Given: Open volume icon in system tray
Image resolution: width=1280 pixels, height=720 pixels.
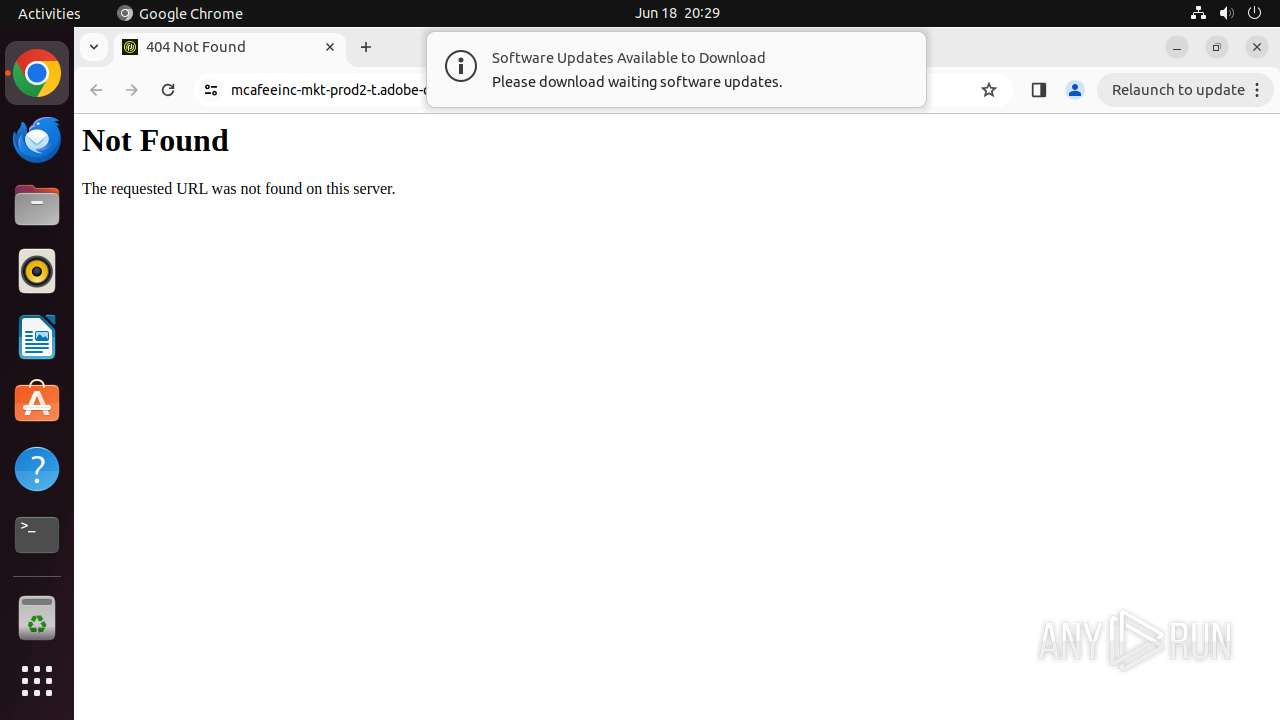Looking at the screenshot, I should point(1226,13).
